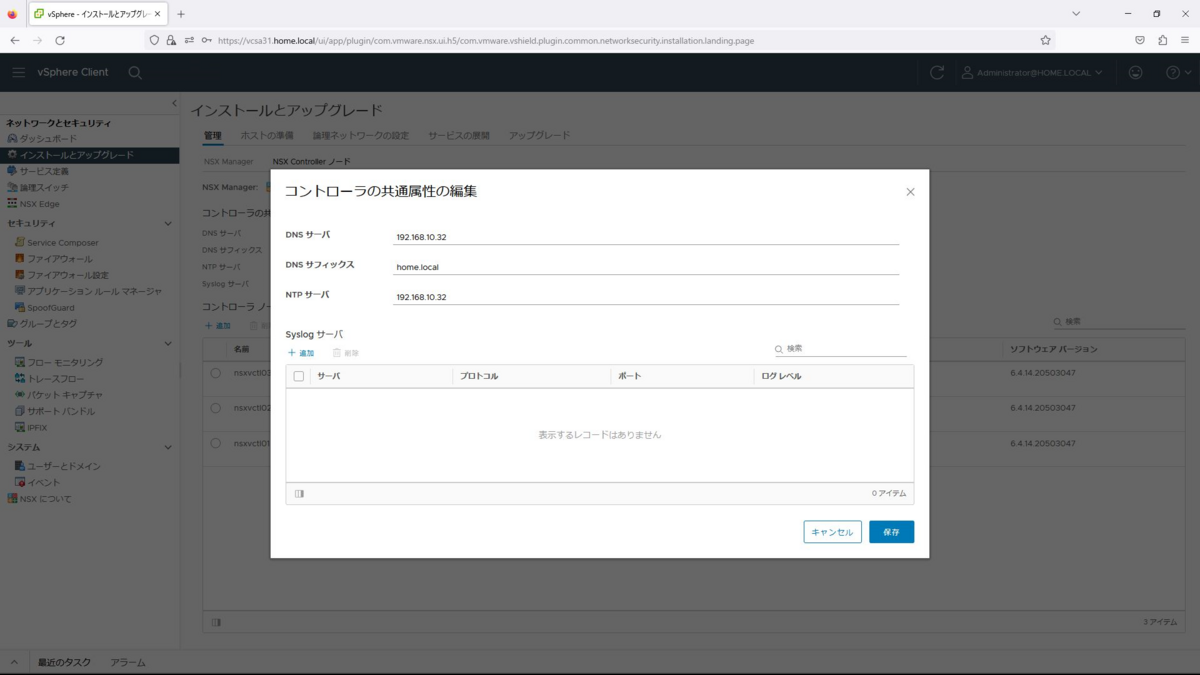Image resolution: width=1200 pixels, height=675 pixels.
Task: Open the アラーム bottom tab
Action: coord(128,662)
